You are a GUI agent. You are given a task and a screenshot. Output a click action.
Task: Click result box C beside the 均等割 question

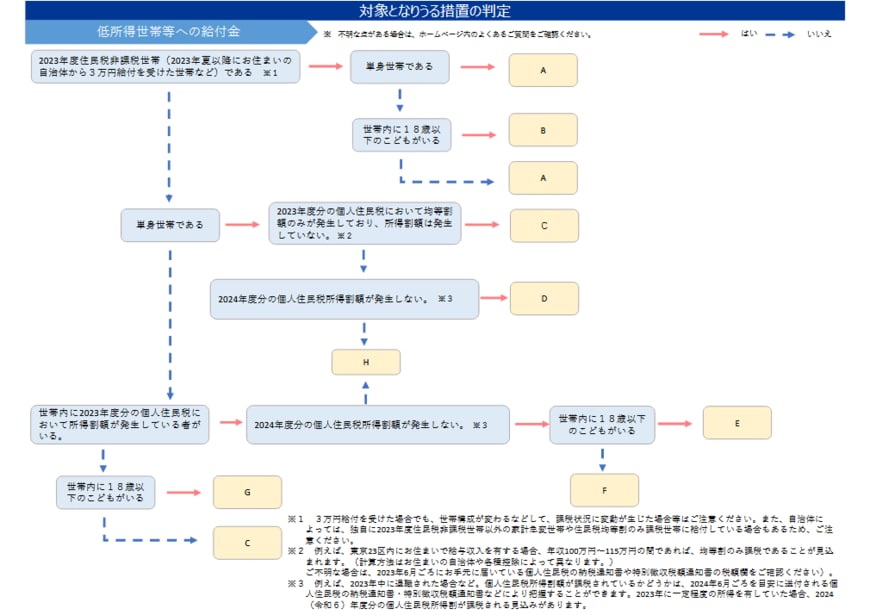point(543,227)
